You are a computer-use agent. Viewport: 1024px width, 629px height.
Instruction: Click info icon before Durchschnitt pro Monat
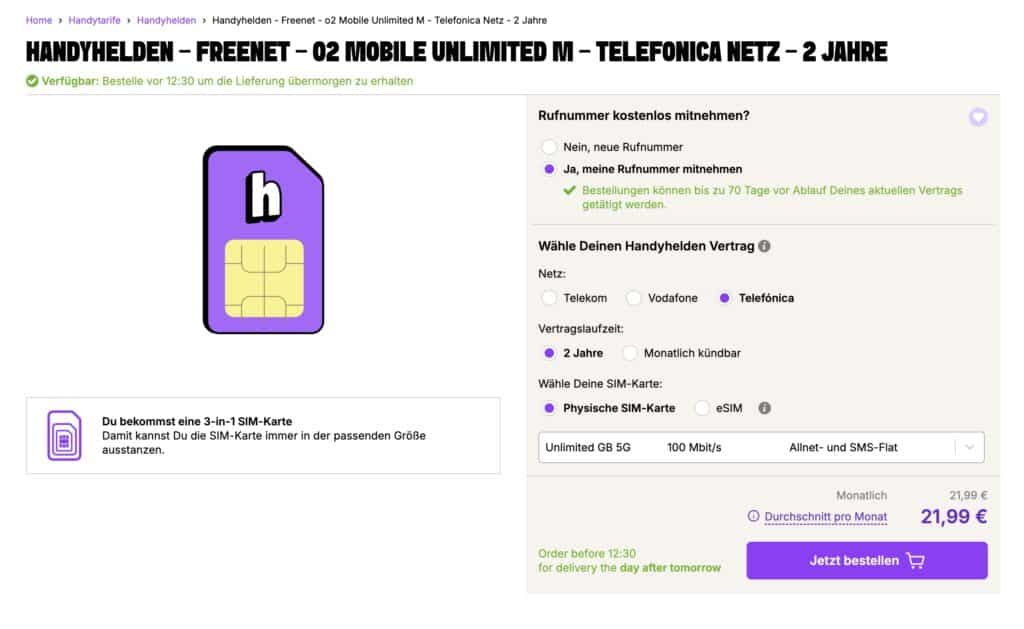pos(753,516)
